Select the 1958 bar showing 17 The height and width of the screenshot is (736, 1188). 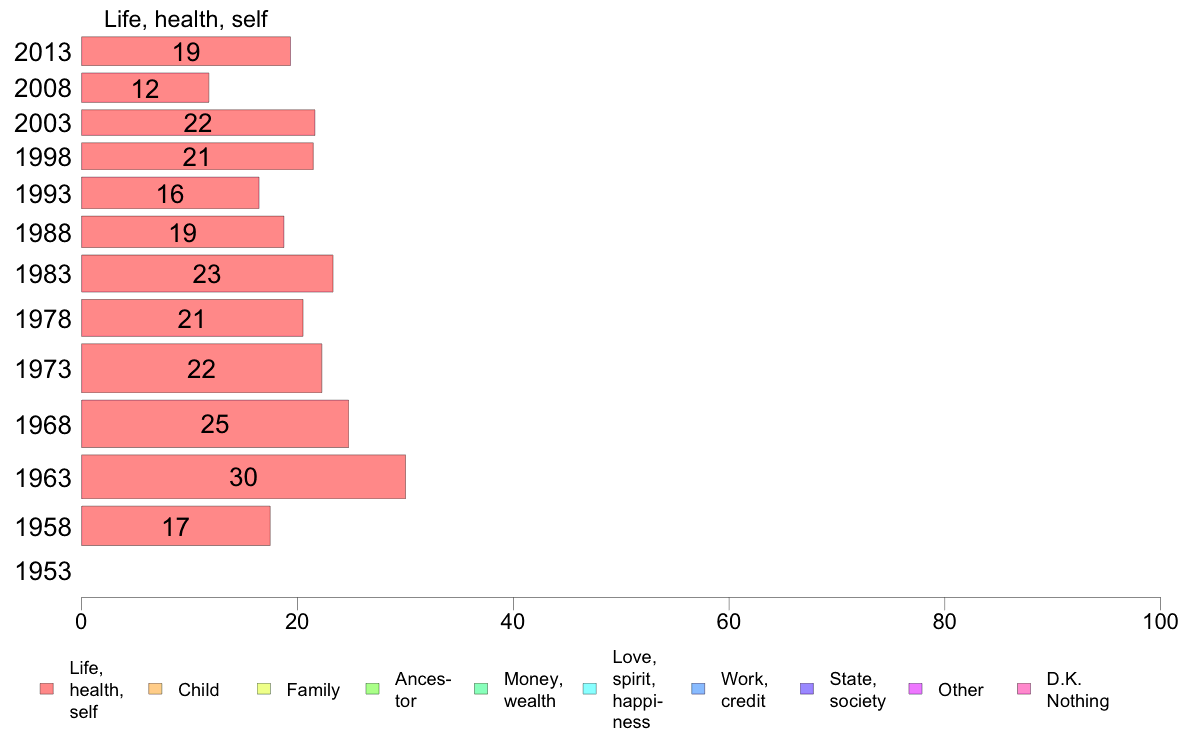176,526
